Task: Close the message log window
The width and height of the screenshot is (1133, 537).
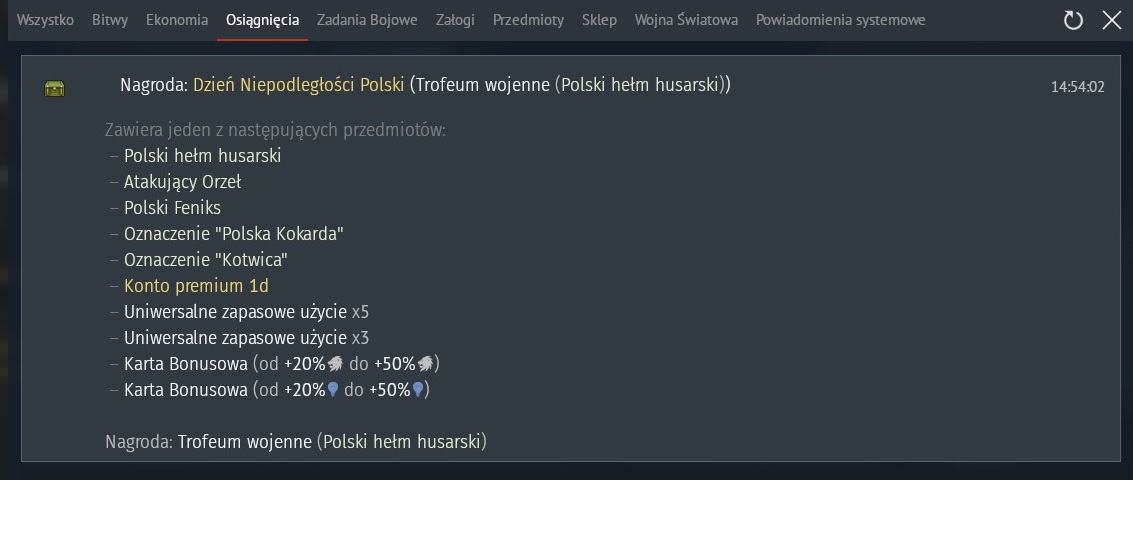Action: (1111, 20)
